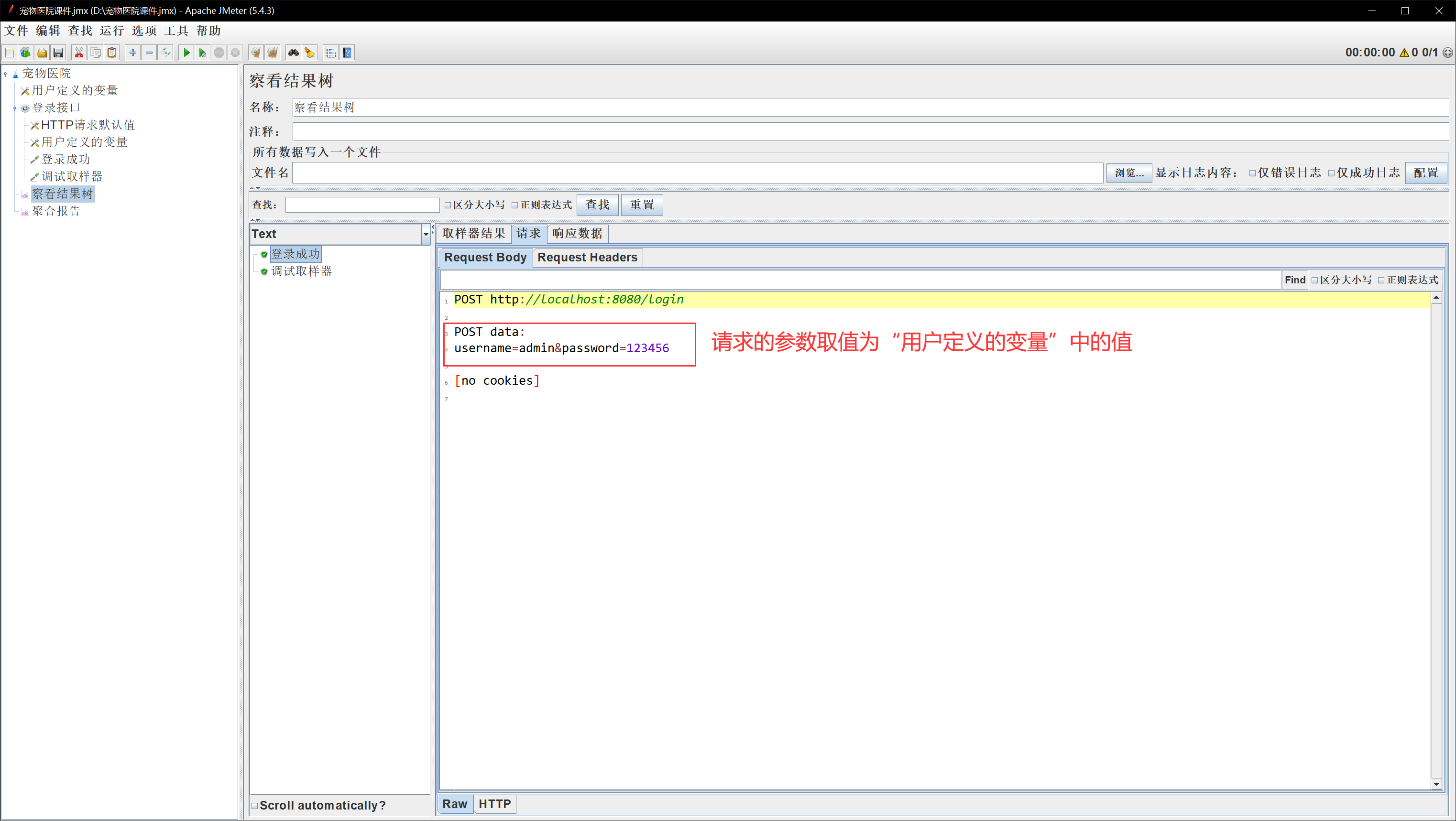Check 正则表达式 next to 查找 field

(515, 205)
